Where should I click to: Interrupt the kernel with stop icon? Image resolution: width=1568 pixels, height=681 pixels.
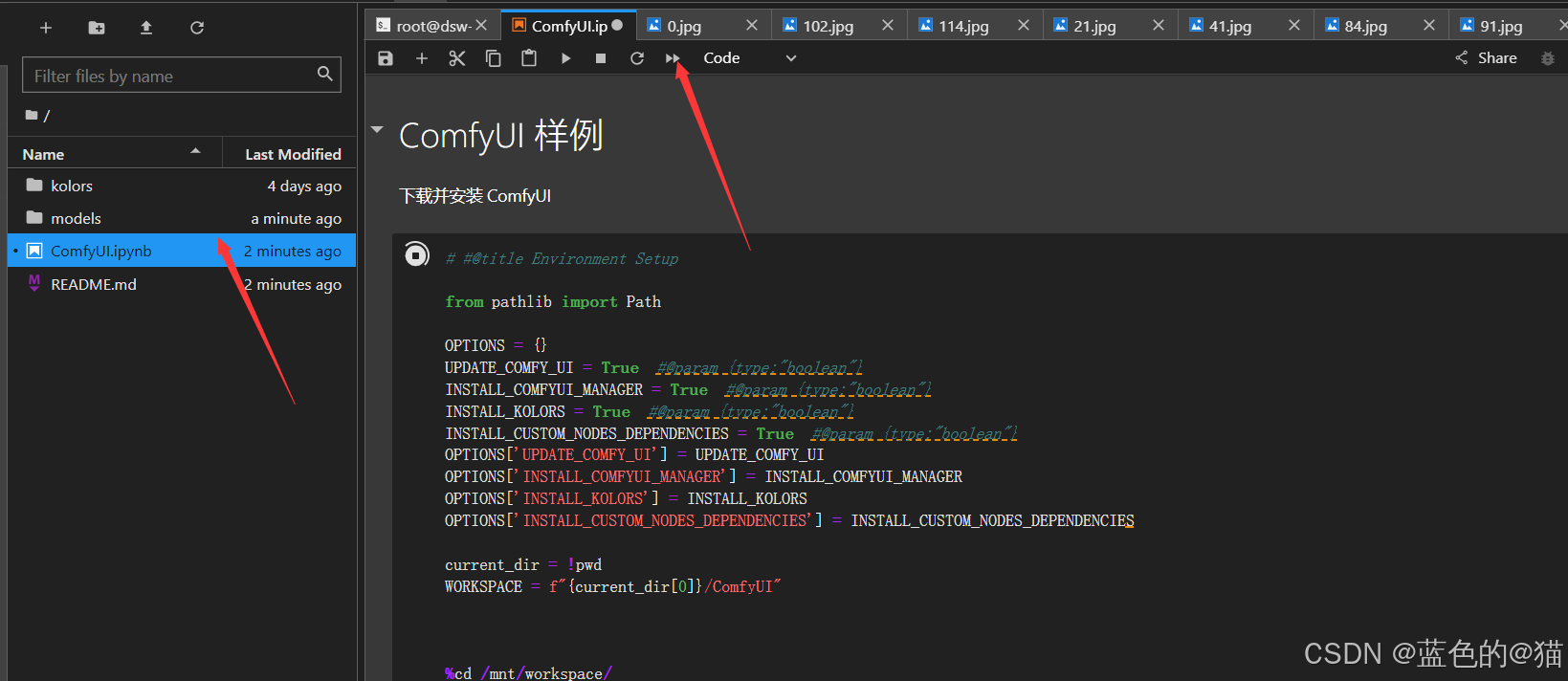point(601,58)
